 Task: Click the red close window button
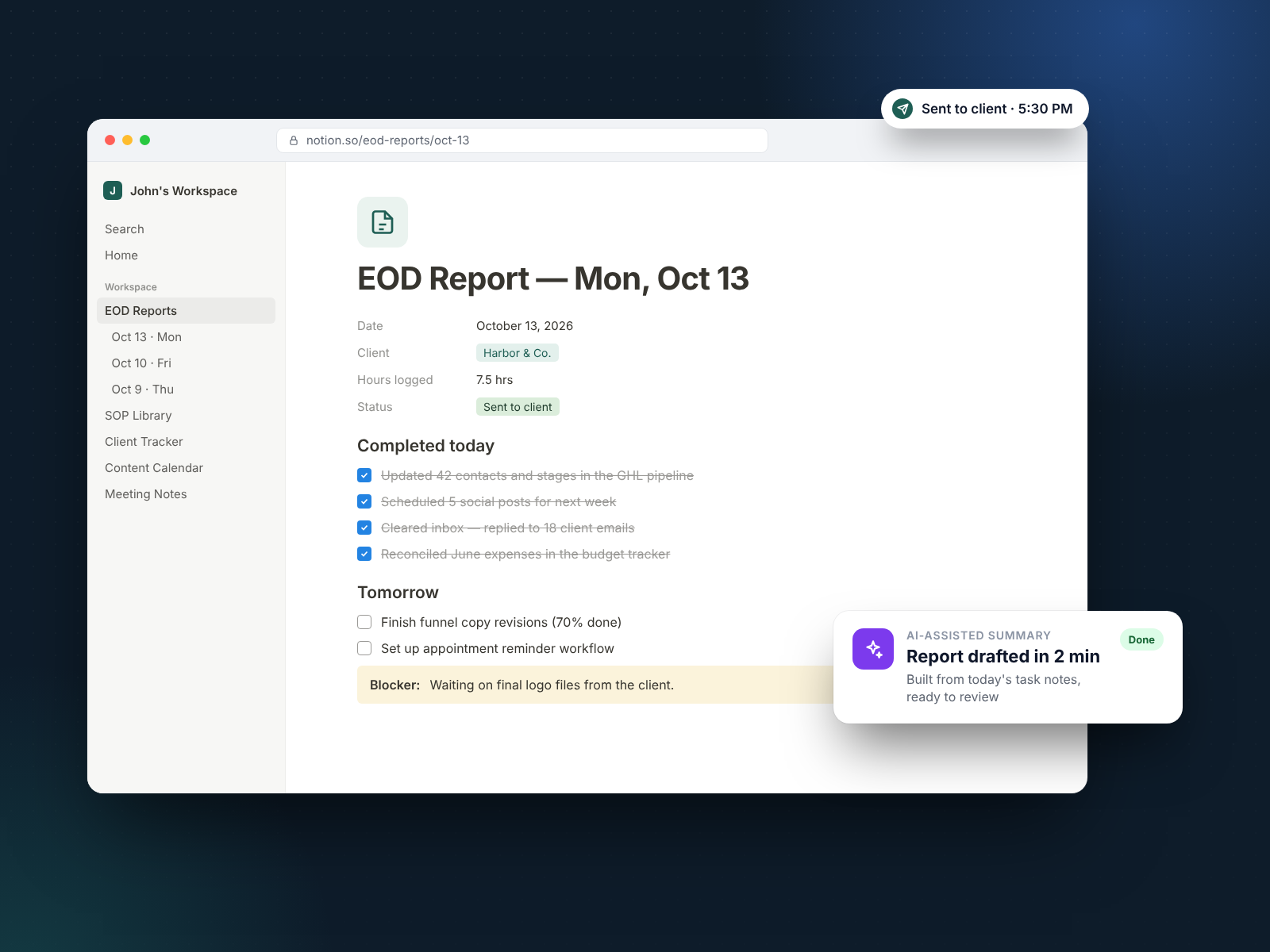(110, 140)
